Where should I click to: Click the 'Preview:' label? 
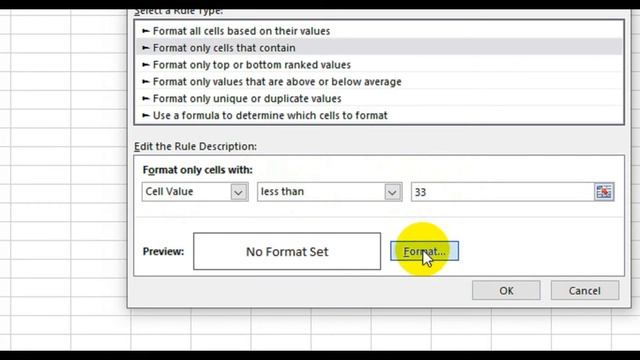coord(163,251)
